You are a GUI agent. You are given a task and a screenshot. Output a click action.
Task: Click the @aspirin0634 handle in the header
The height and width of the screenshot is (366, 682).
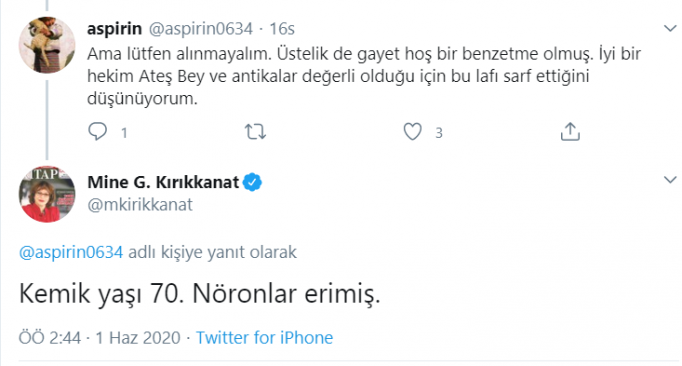(201, 29)
